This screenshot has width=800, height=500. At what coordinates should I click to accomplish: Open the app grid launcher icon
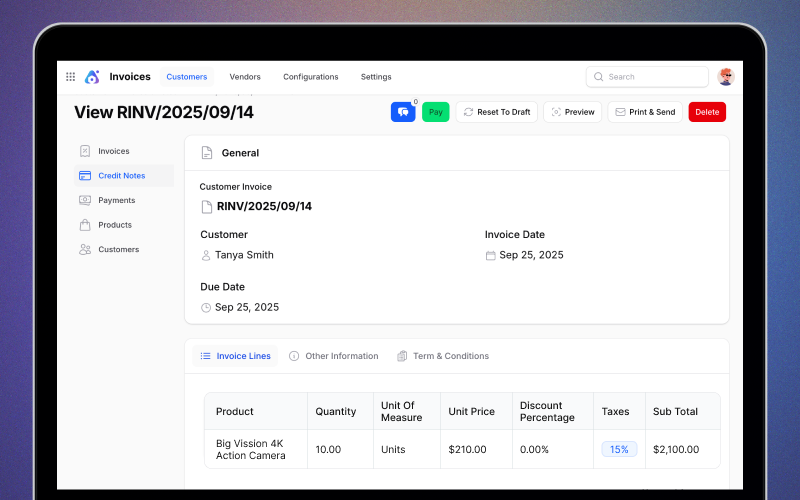tap(70, 77)
